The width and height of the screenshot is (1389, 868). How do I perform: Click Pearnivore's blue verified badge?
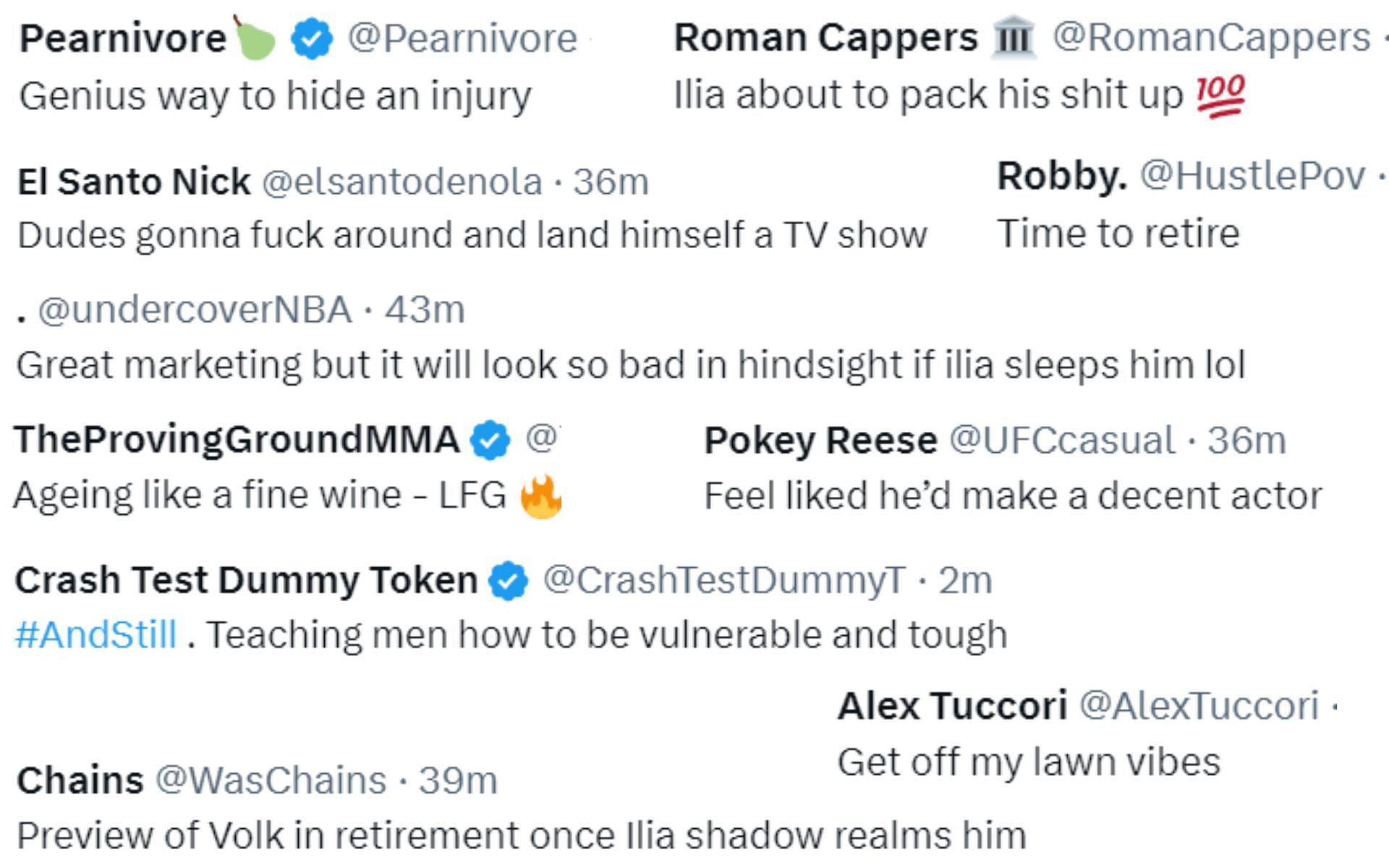click(312, 39)
